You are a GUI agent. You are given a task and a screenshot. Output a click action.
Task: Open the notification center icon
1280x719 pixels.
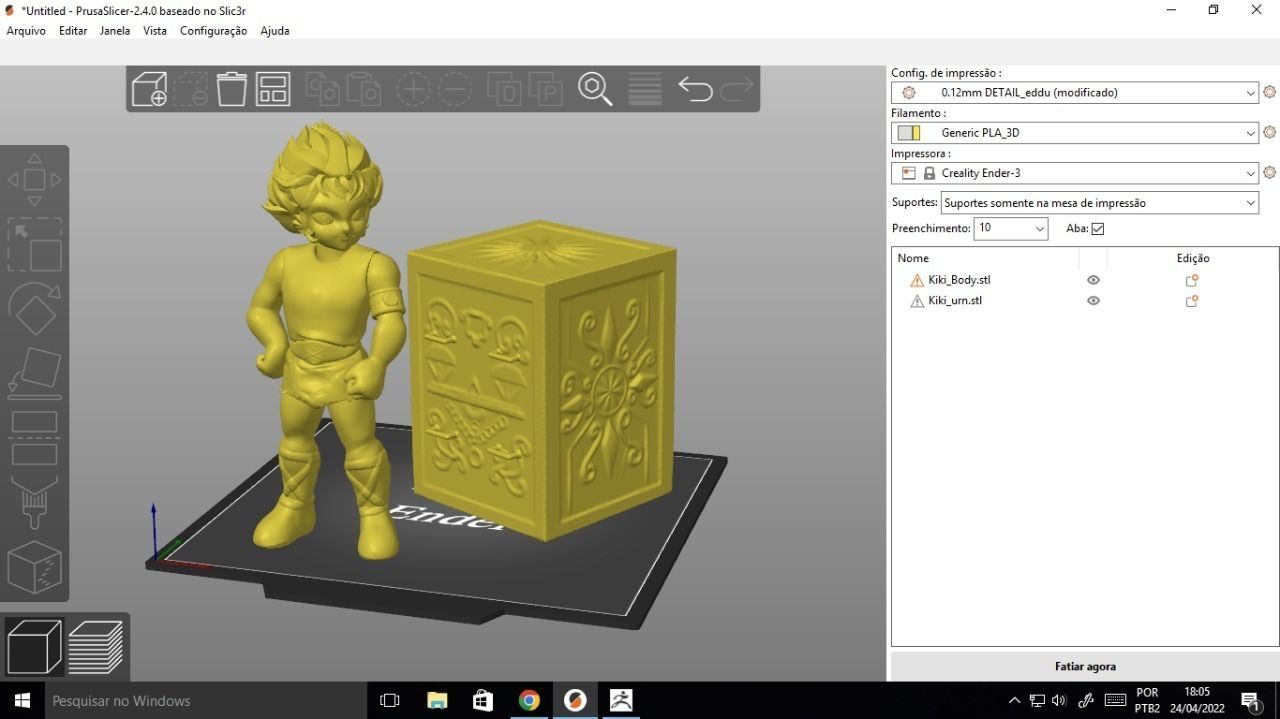(x=1250, y=700)
